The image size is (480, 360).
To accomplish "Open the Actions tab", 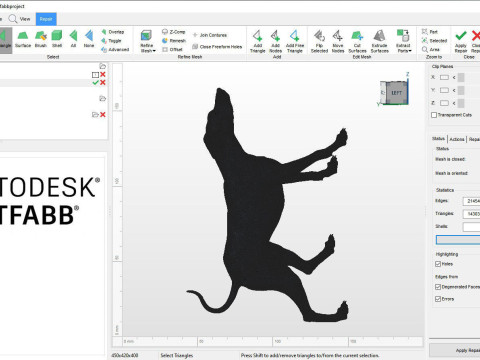I will point(457,139).
